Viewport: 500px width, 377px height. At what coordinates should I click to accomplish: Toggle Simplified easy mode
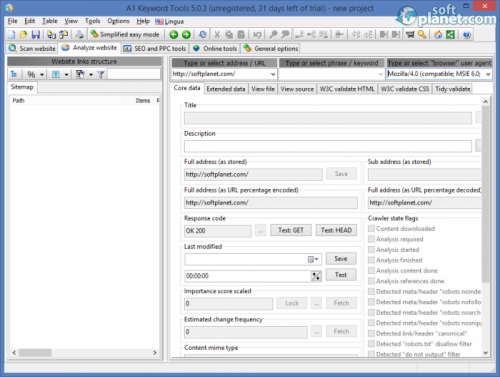[125, 35]
